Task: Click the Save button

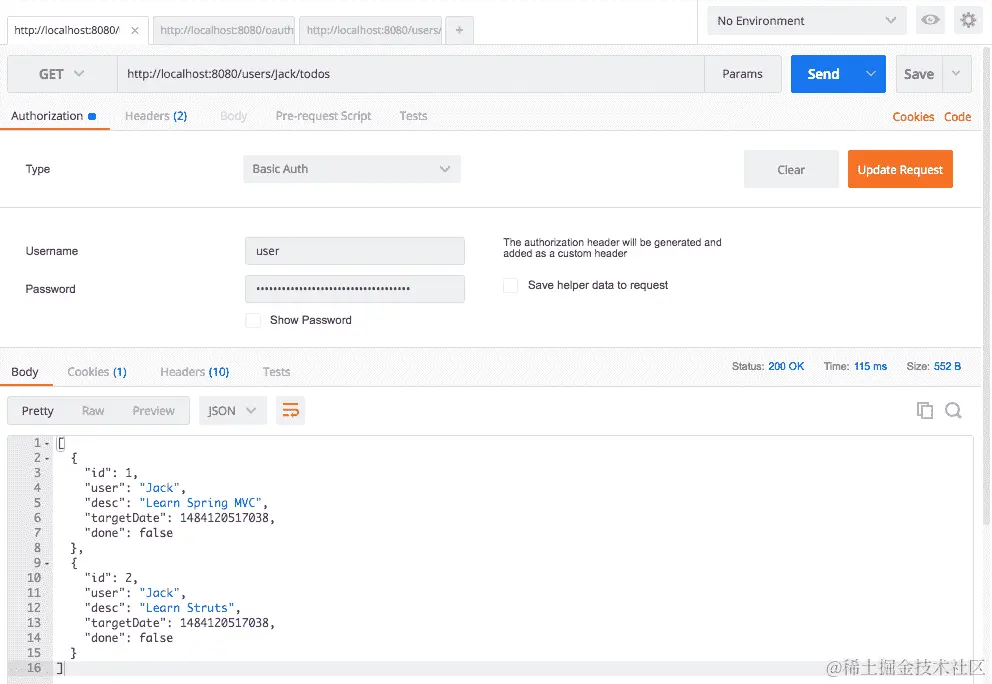Action: [x=919, y=74]
